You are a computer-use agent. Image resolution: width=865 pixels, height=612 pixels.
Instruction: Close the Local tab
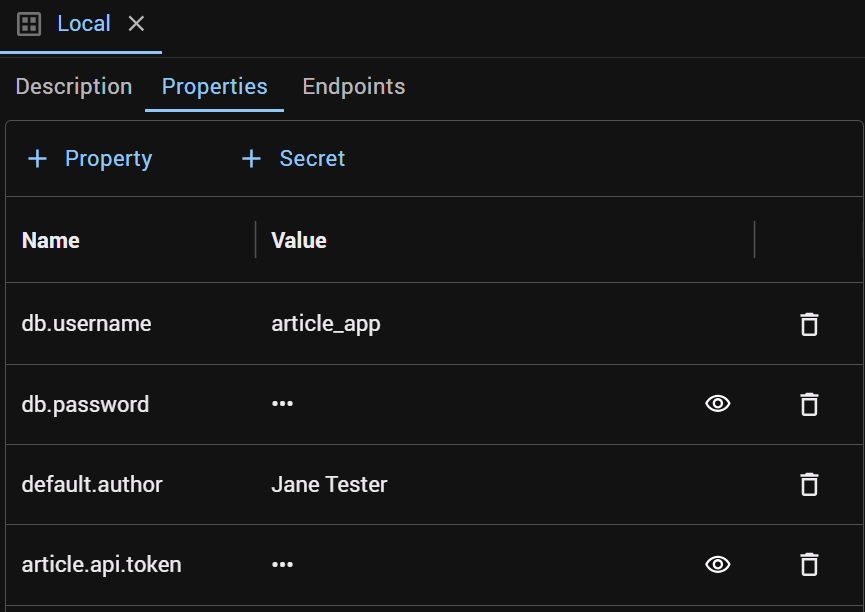pos(136,24)
